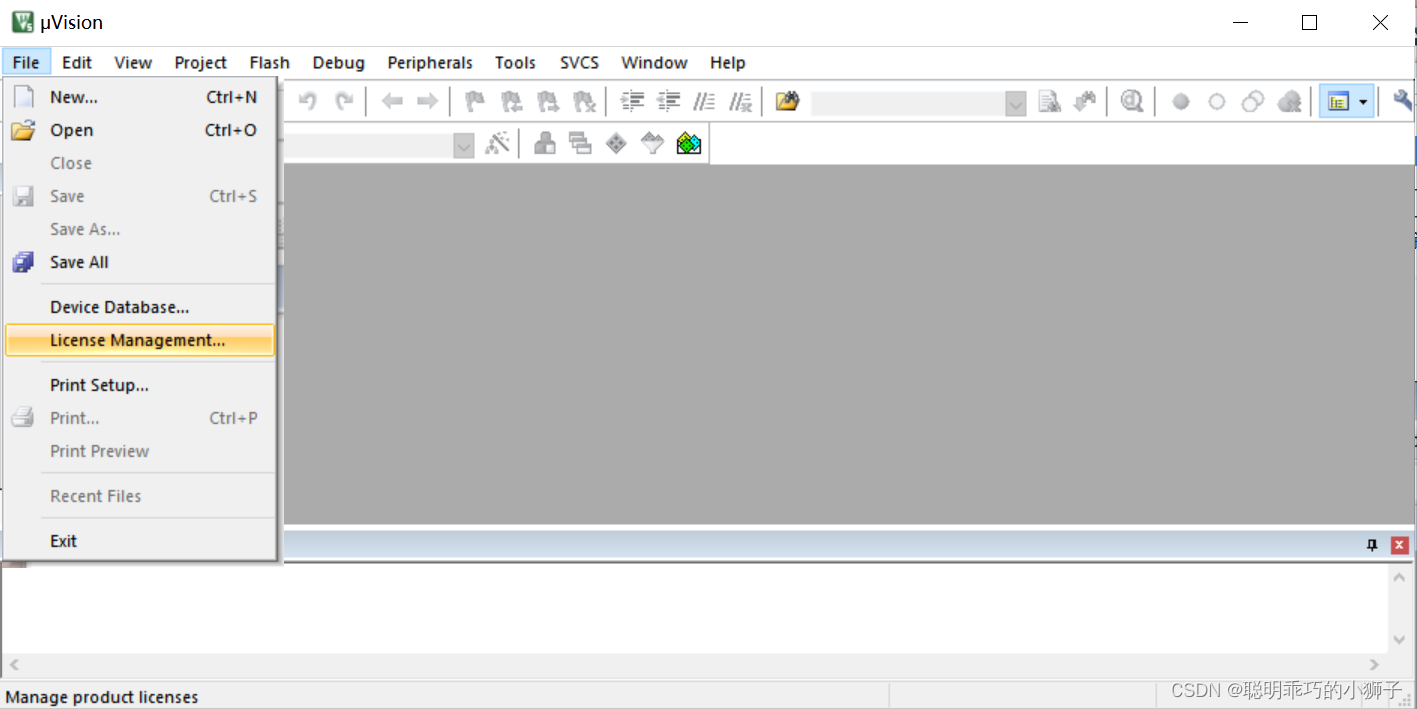Launch Pack Installer green icon
This screenshot has width=1417, height=709.
(688, 144)
